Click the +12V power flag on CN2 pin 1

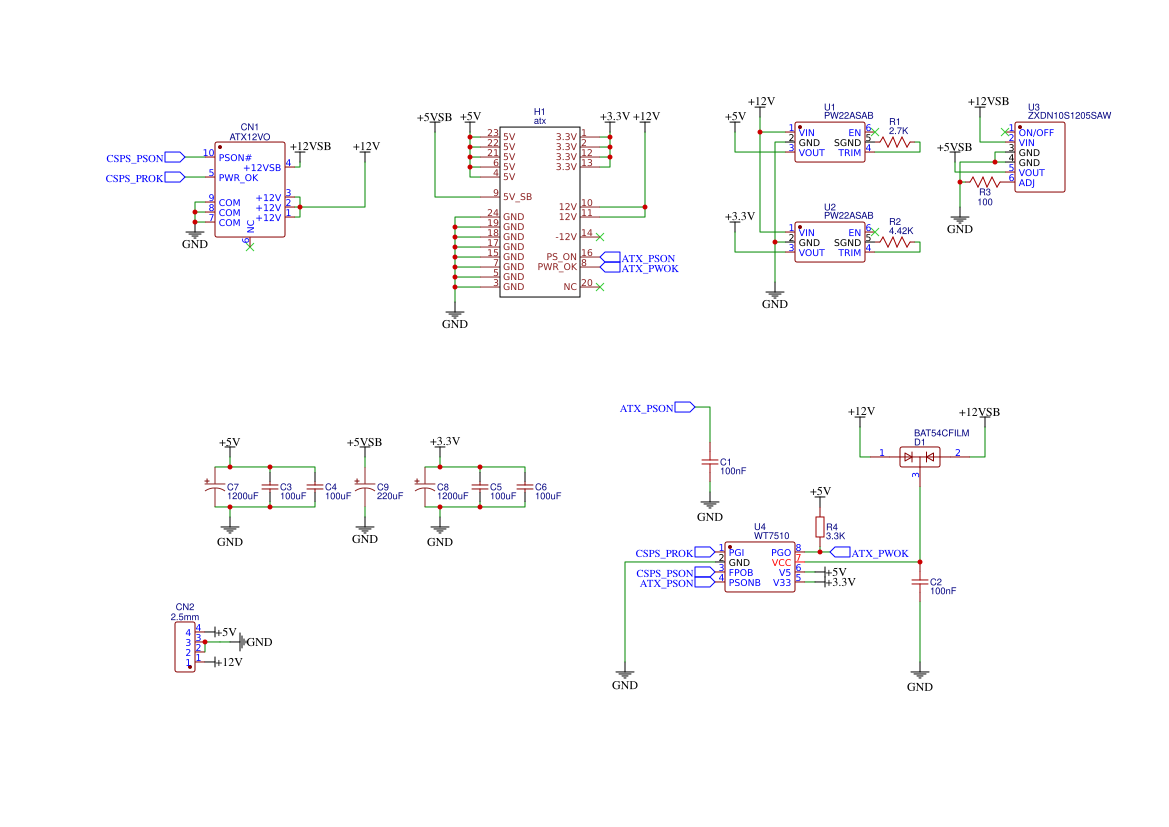228,661
